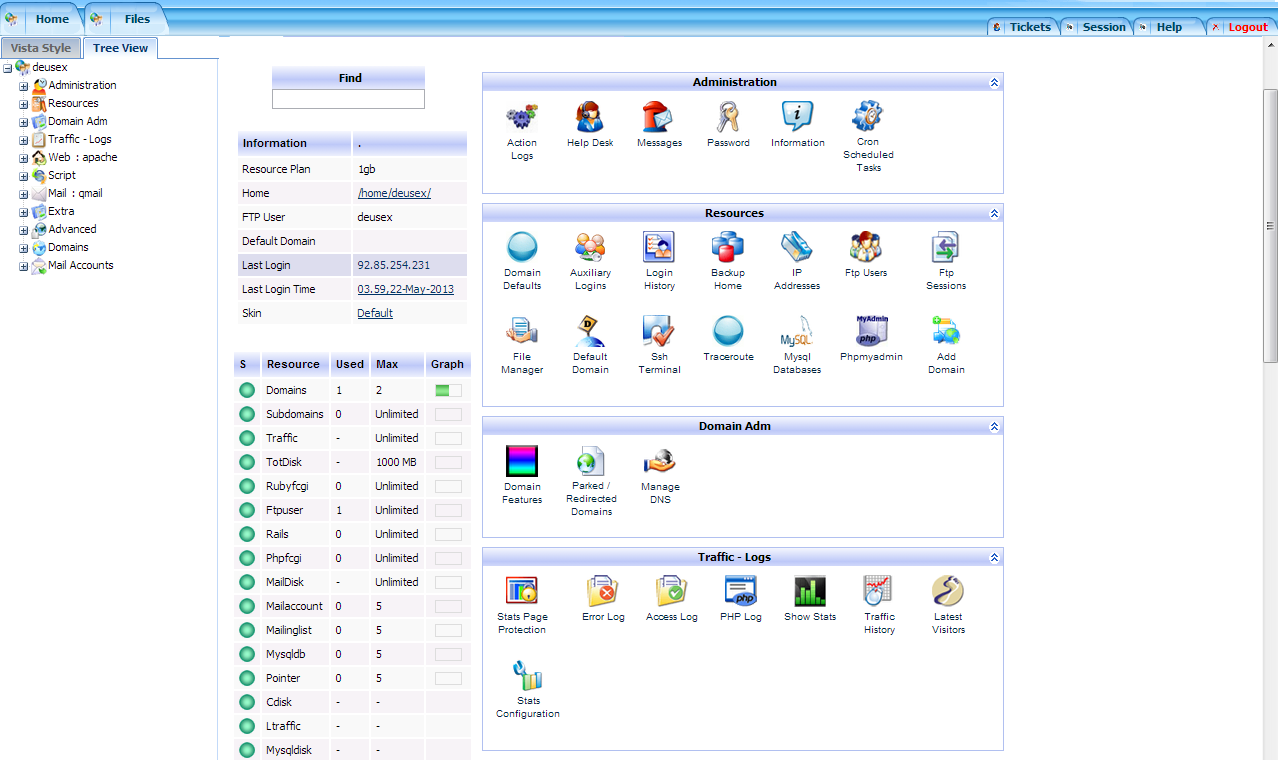The height and width of the screenshot is (760, 1278).
Task: Open the File Manager icon
Action: (522, 332)
